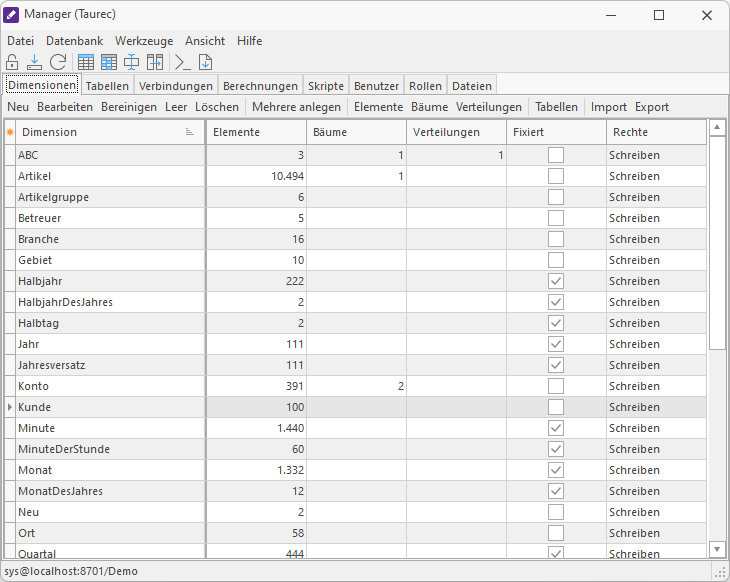
Task: Open the script console prompt icon
Action: point(182,62)
